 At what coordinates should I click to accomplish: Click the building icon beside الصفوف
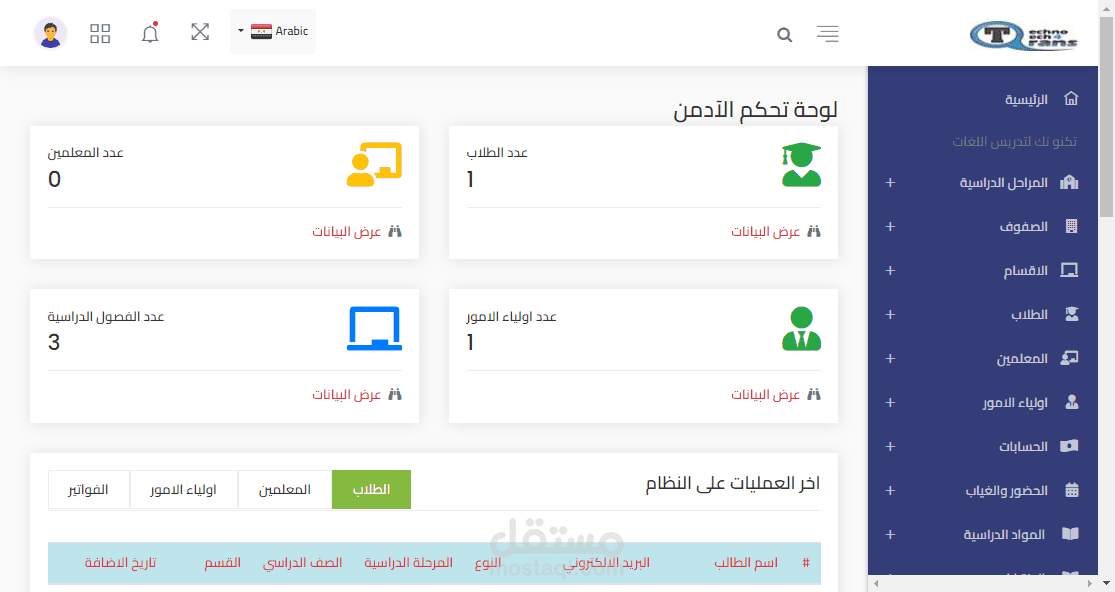pyautogui.click(x=1072, y=226)
